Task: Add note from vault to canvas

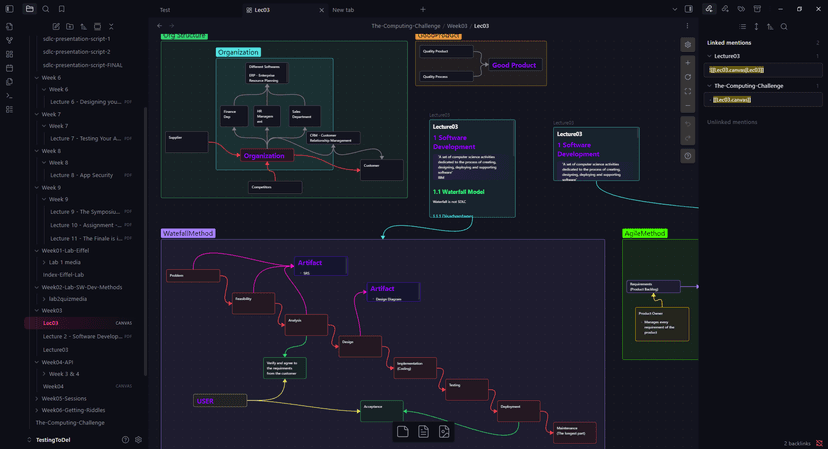Action: tap(423, 432)
